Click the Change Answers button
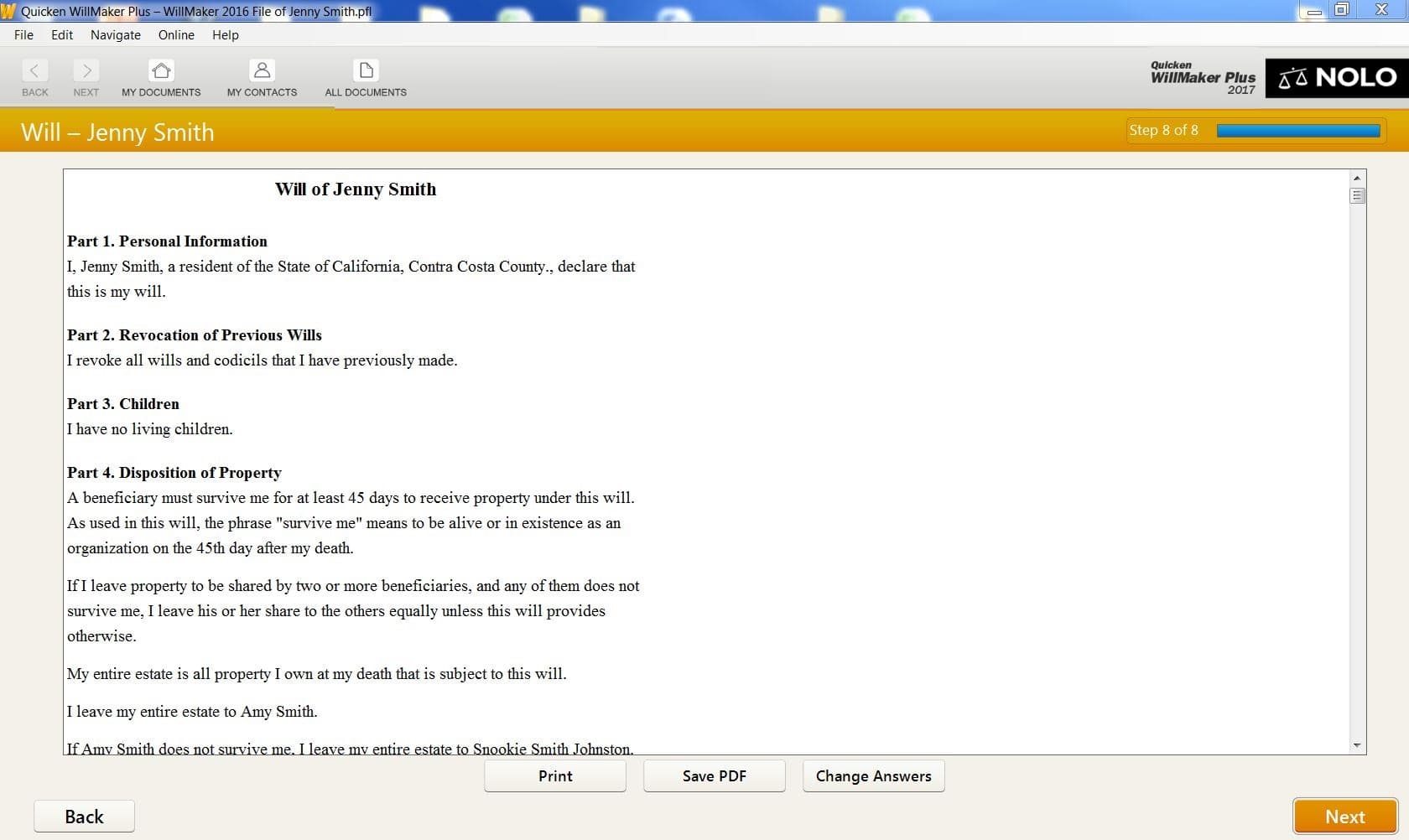Screen dimensions: 1409x840 point(873,776)
